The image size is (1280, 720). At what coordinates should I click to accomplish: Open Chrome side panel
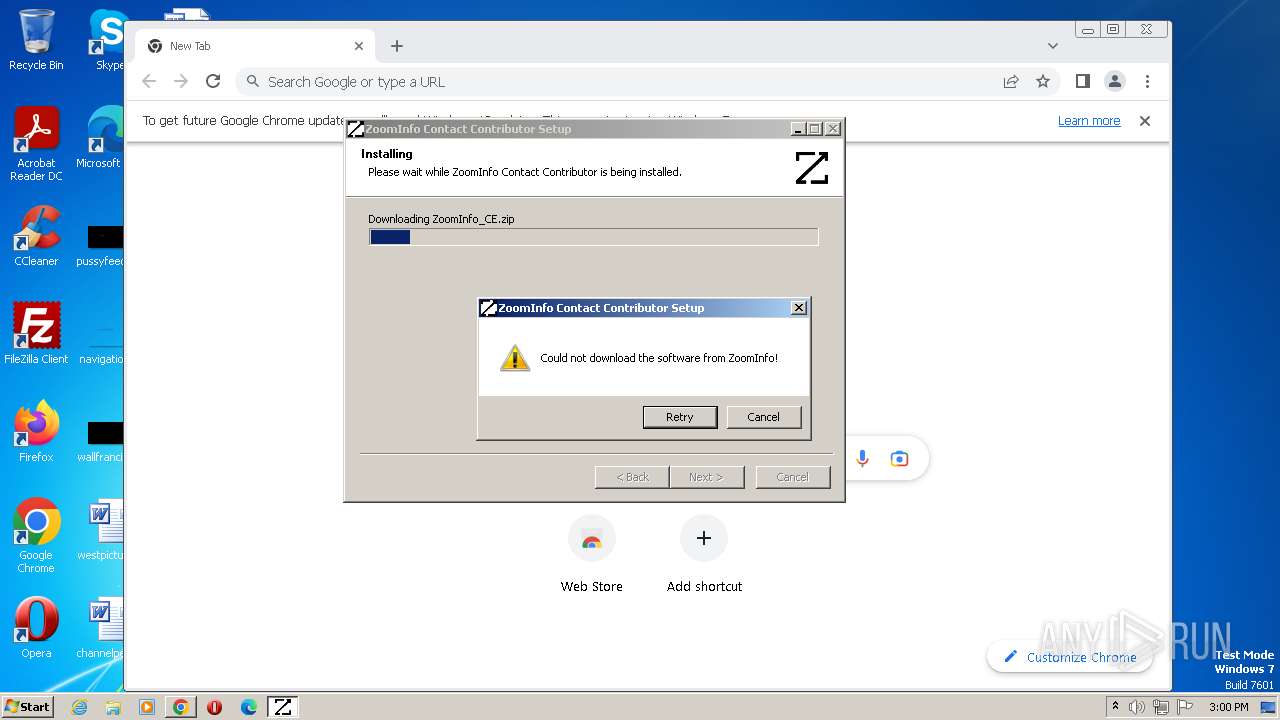[x=1082, y=81]
